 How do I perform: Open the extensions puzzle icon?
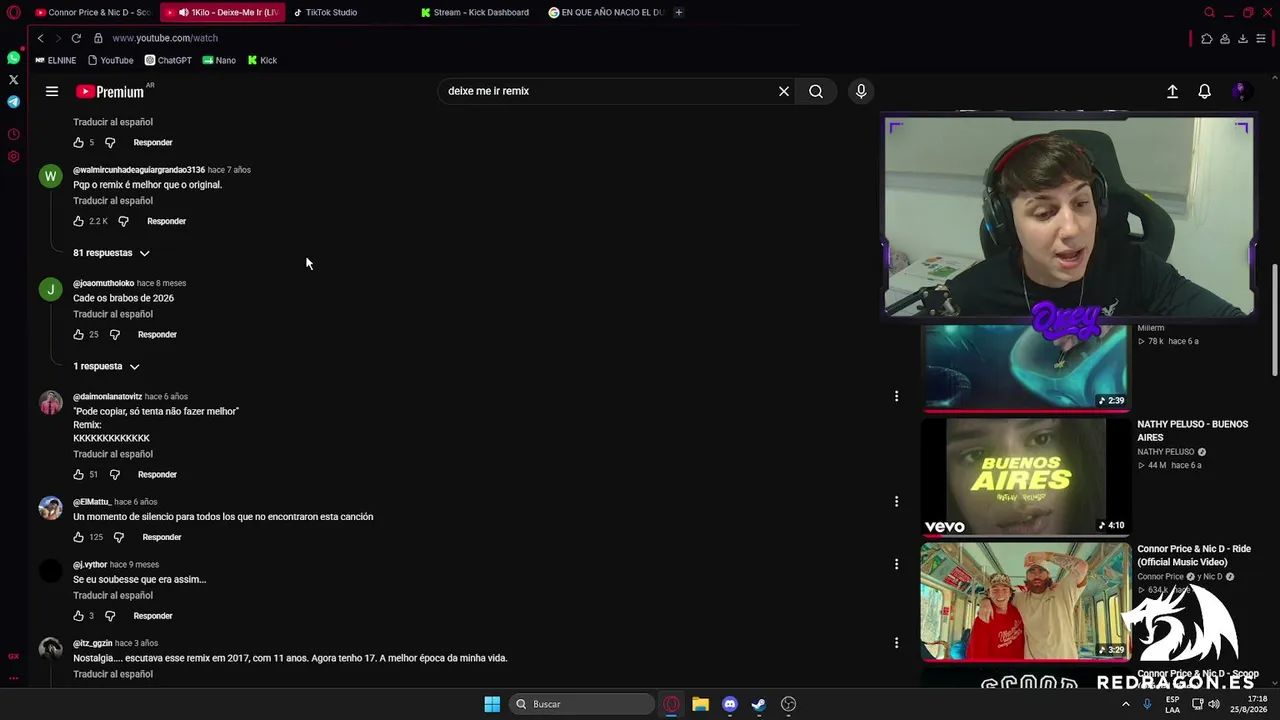coord(1206,39)
